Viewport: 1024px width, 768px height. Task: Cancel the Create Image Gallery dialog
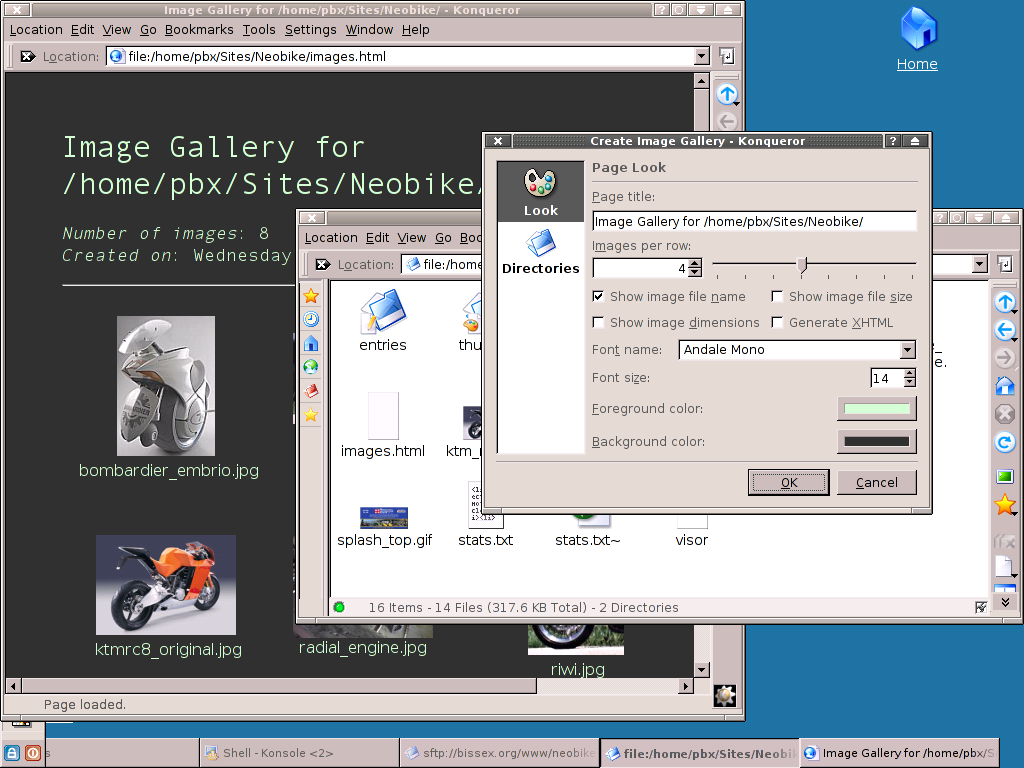pyautogui.click(x=876, y=482)
